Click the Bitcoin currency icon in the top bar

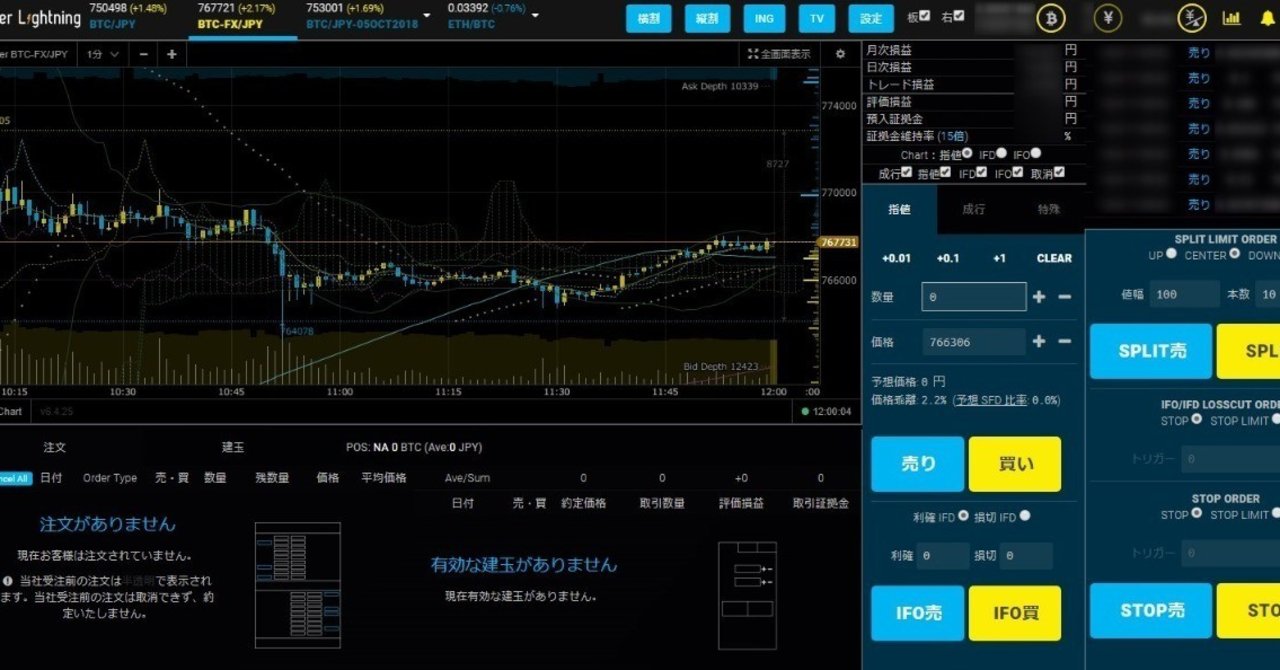[1051, 18]
